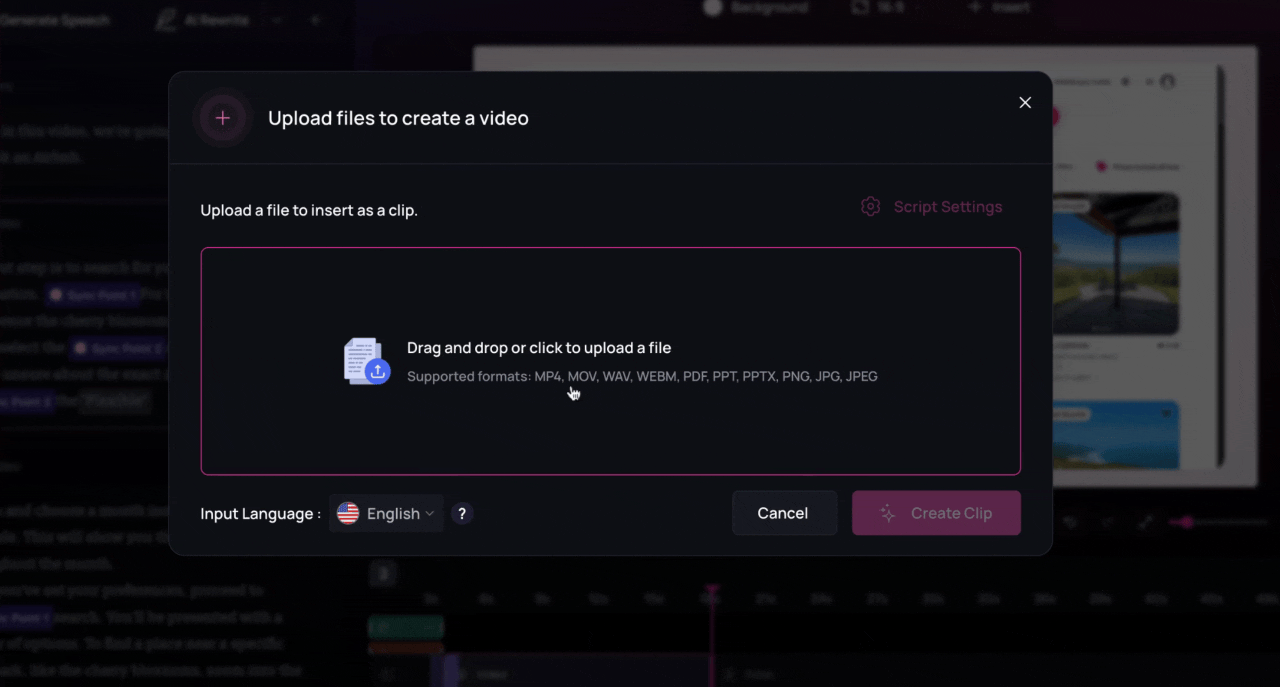Click the plus icon beside dialog title
This screenshot has height=687, width=1280.
click(222, 118)
